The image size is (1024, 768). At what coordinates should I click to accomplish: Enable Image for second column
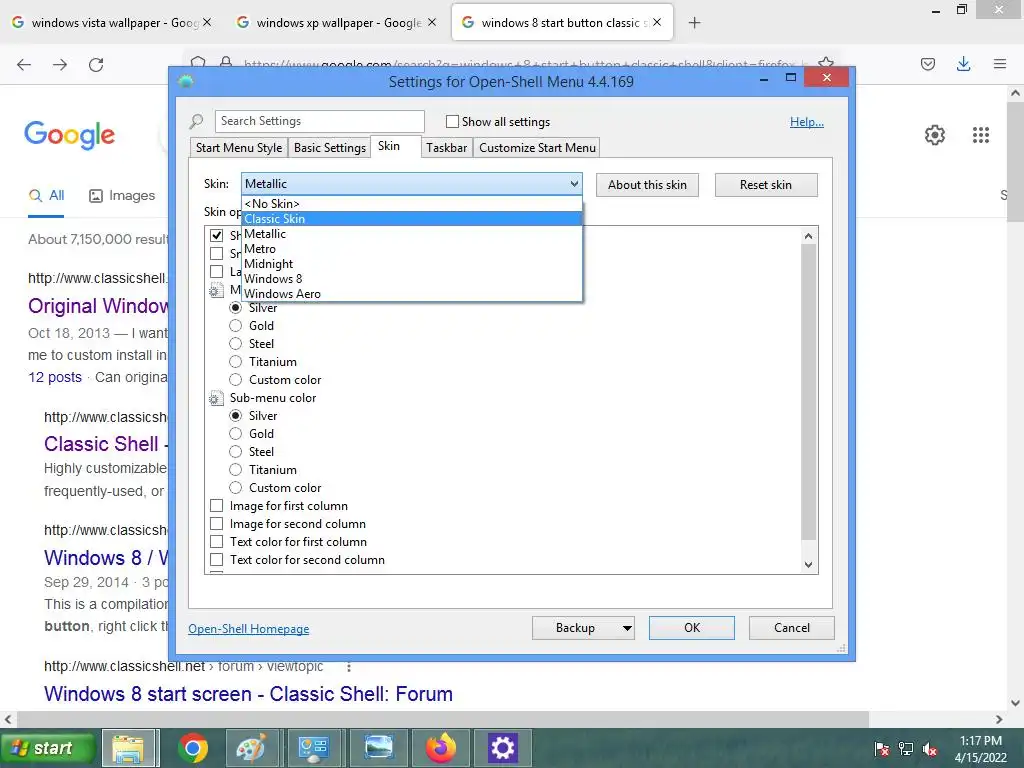point(217,524)
